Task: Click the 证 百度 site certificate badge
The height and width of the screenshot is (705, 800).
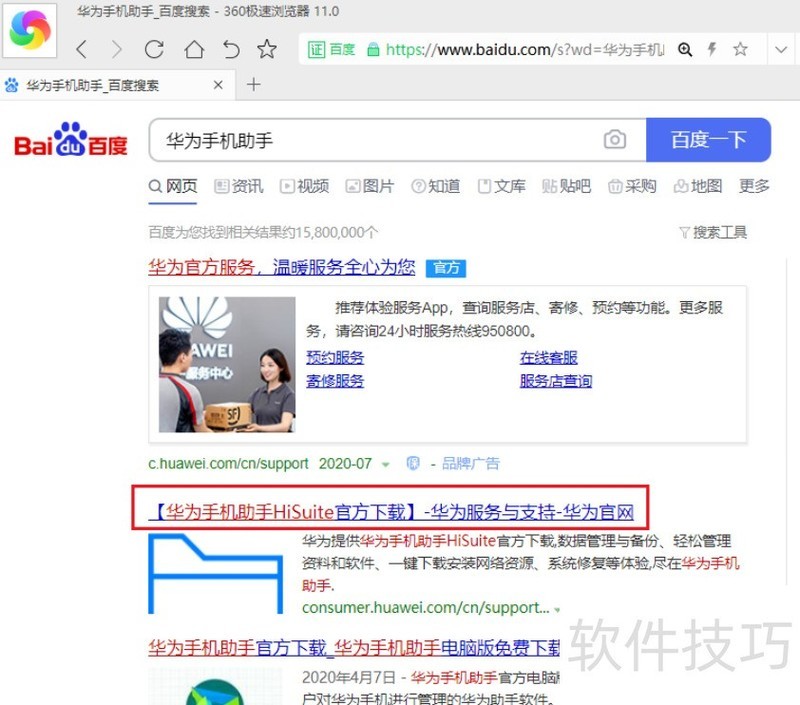Action: (x=331, y=49)
